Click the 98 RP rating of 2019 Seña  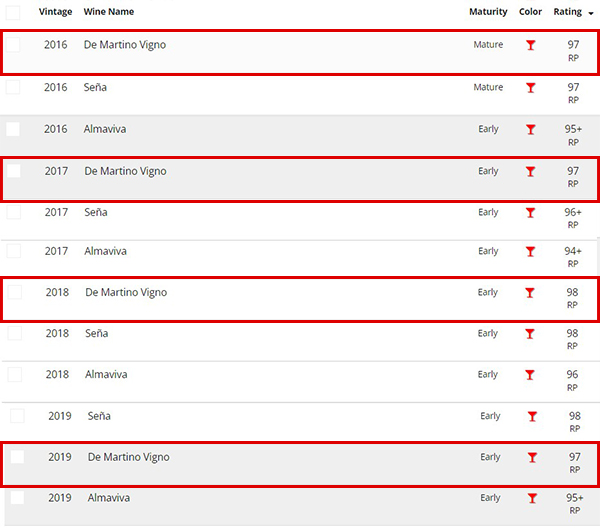(x=574, y=422)
